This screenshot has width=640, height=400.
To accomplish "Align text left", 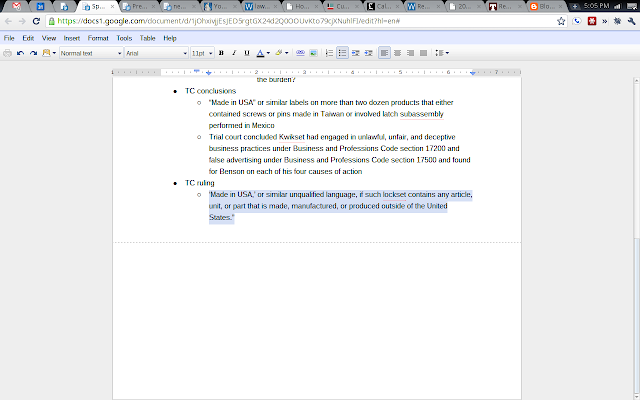I will (x=384, y=53).
